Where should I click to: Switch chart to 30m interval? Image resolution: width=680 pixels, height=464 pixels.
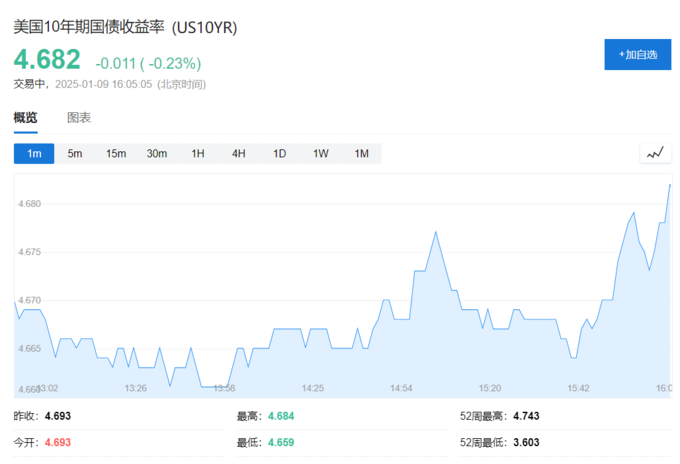[x=157, y=153]
